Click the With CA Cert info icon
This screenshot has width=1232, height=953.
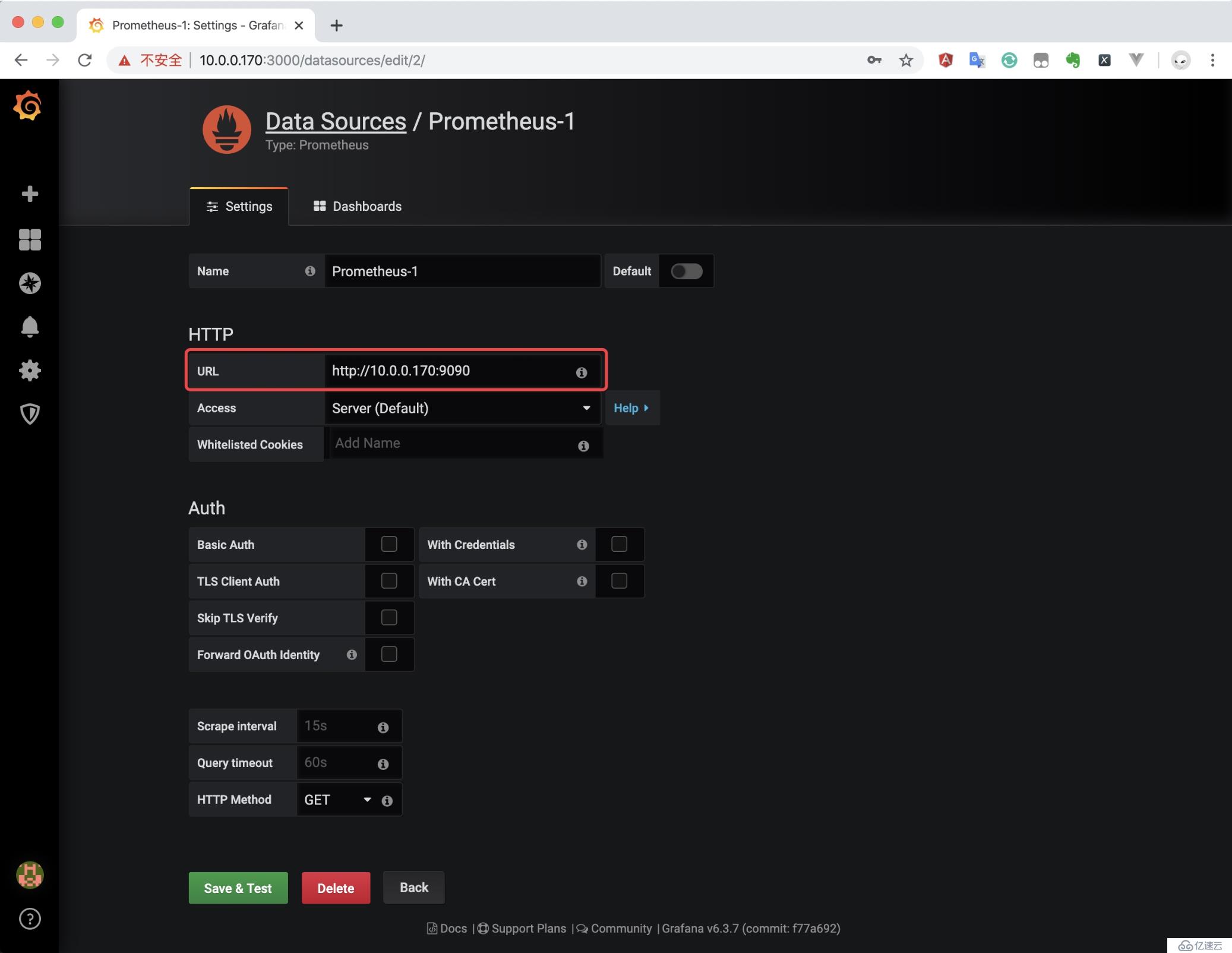(582, 581)
